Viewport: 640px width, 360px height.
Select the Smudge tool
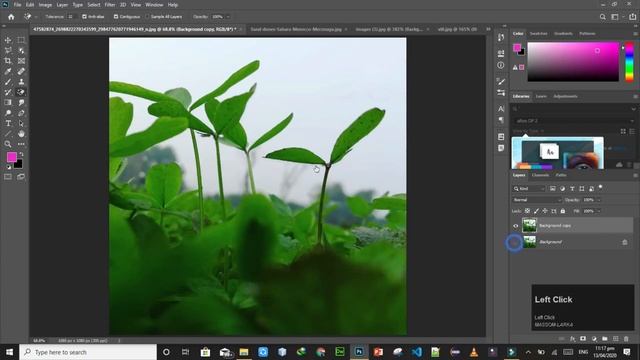point(21,102)
